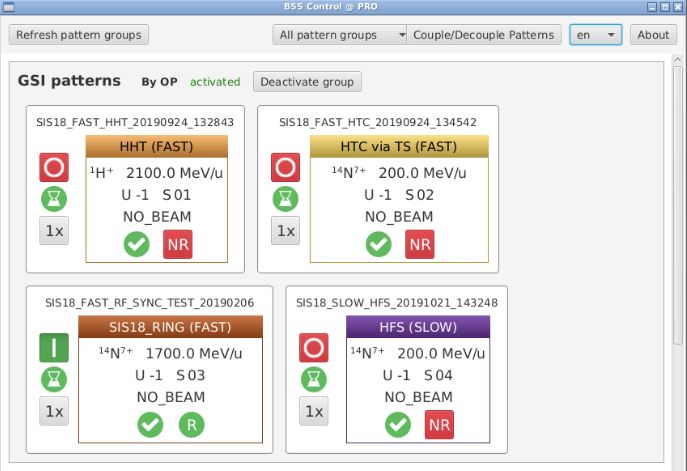This screenshot has width=687, height=471.
Task: Click the green checkmark in HHT pattern
Action: [x=137, y=244]
